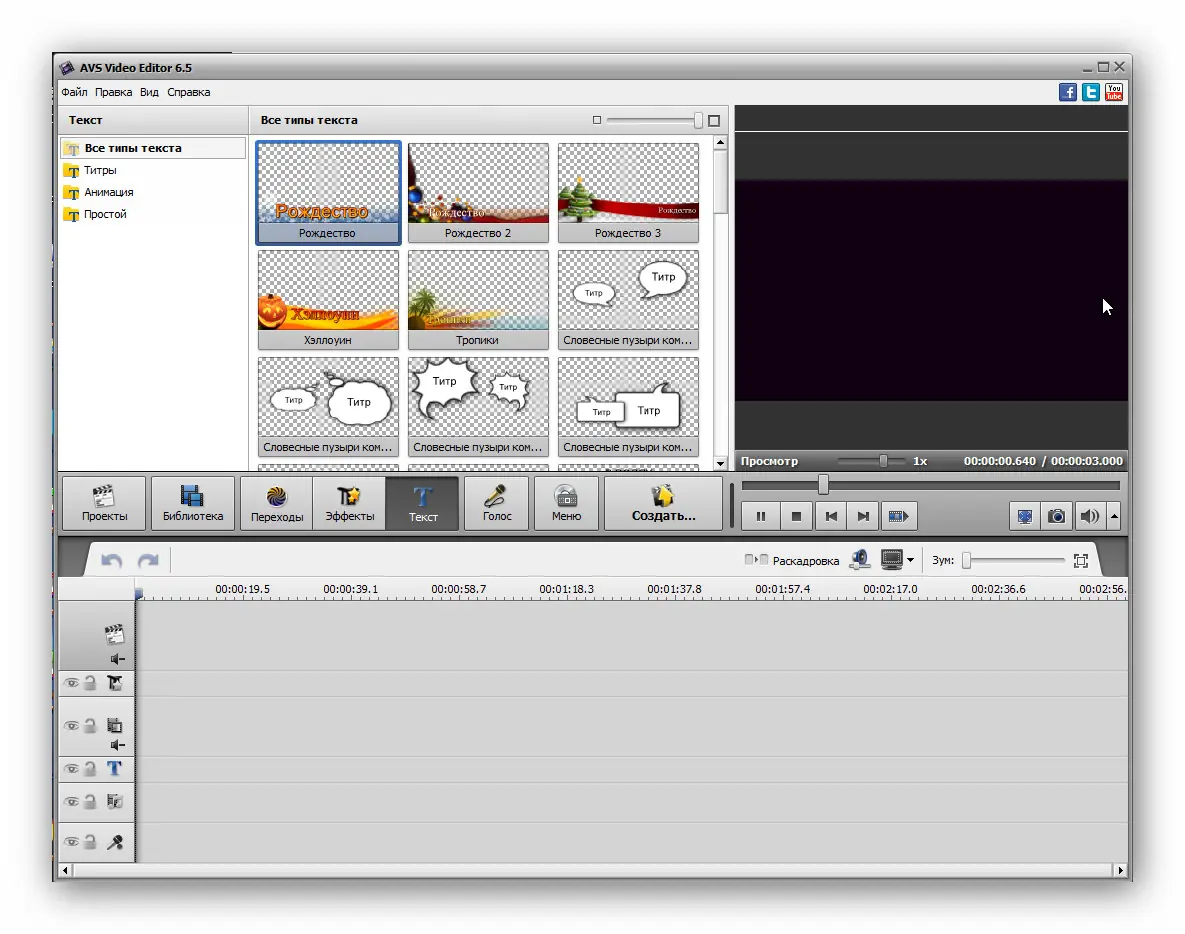Screen dimensions: 1185x934
Task: Mute preview sound with the speaker button
Action: point(1089,516)
